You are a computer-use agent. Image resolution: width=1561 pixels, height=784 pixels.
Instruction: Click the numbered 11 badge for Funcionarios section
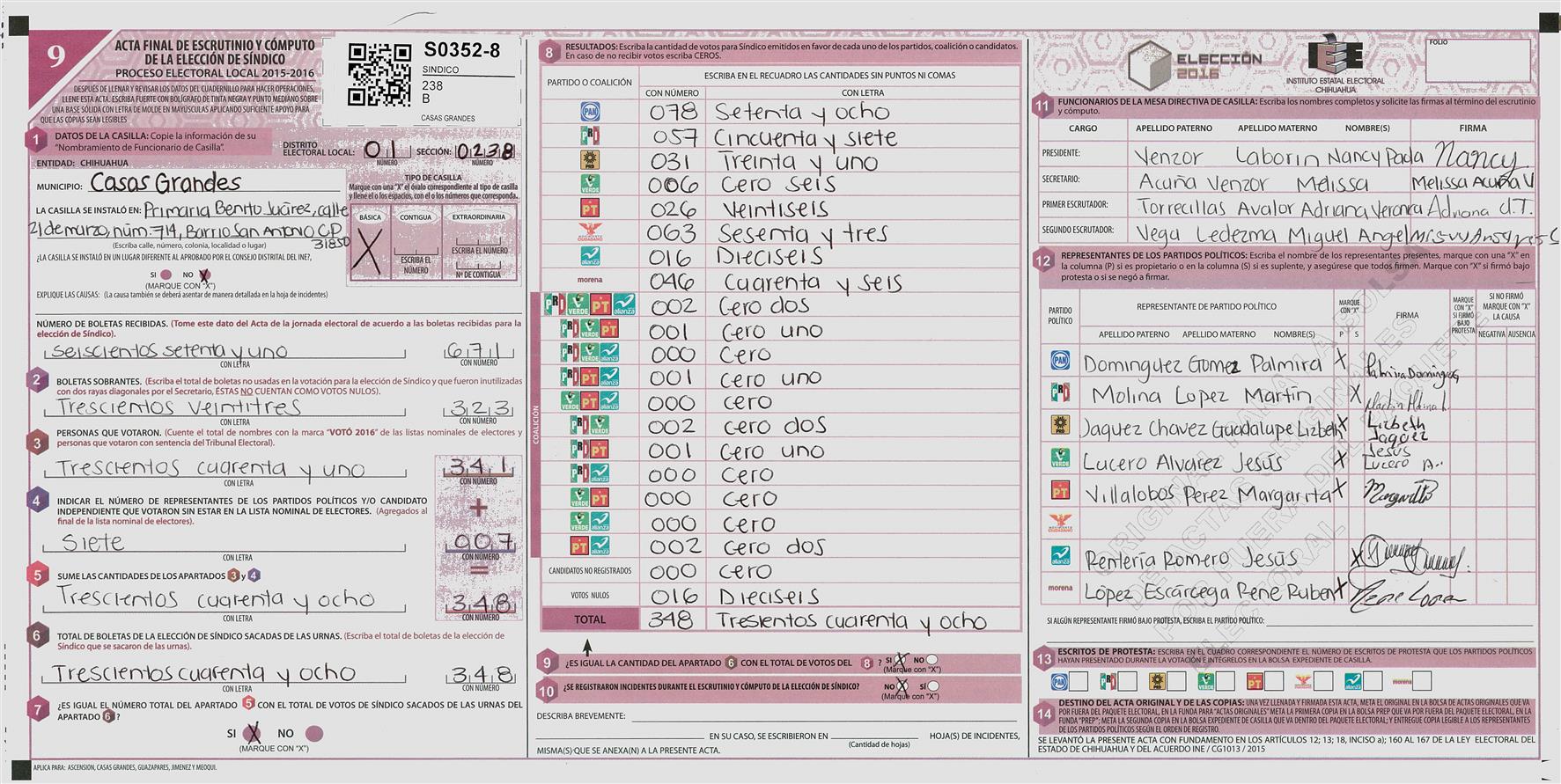click(1043, 106)
